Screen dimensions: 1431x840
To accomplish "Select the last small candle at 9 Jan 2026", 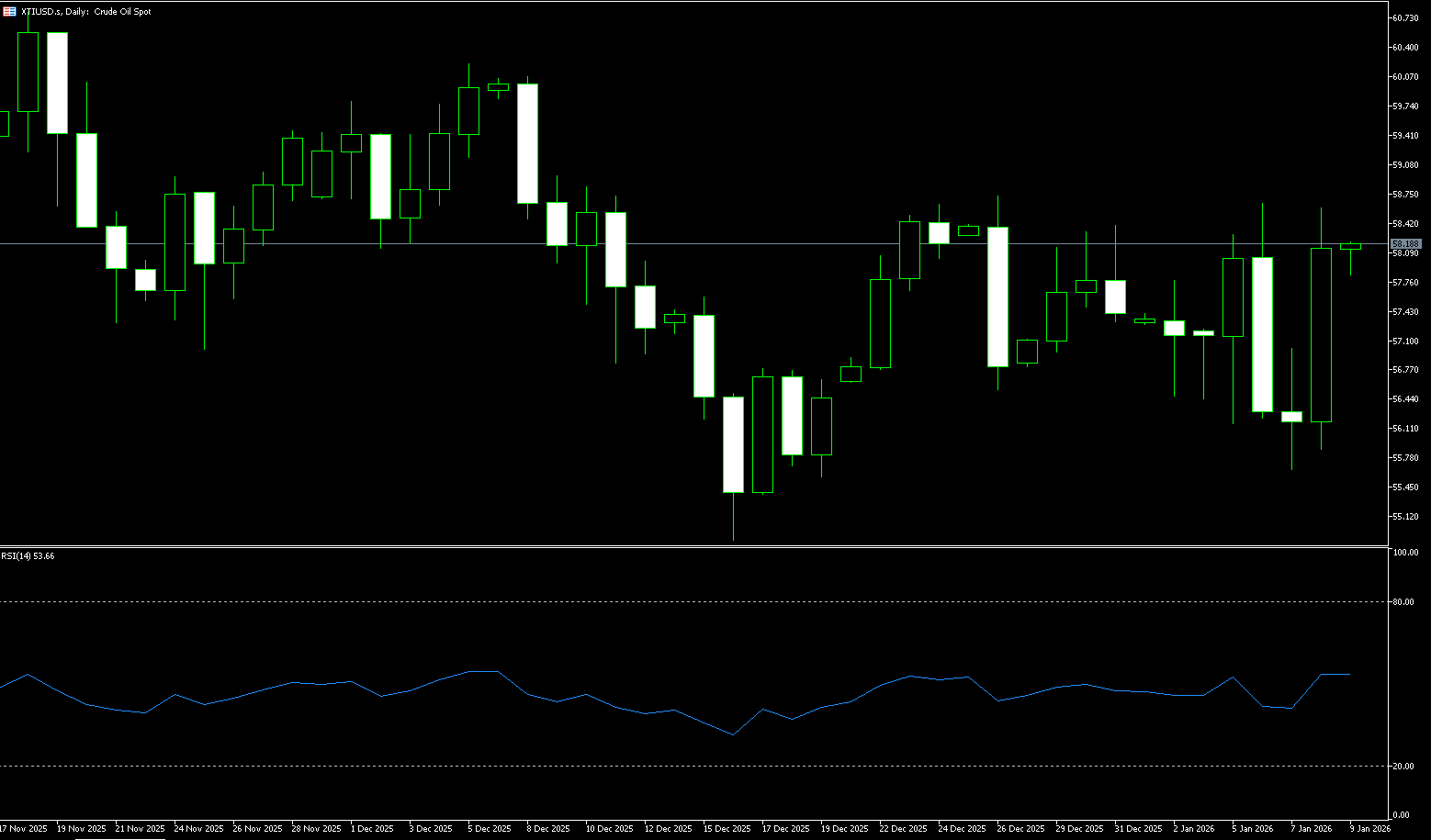I will 1350,246.
